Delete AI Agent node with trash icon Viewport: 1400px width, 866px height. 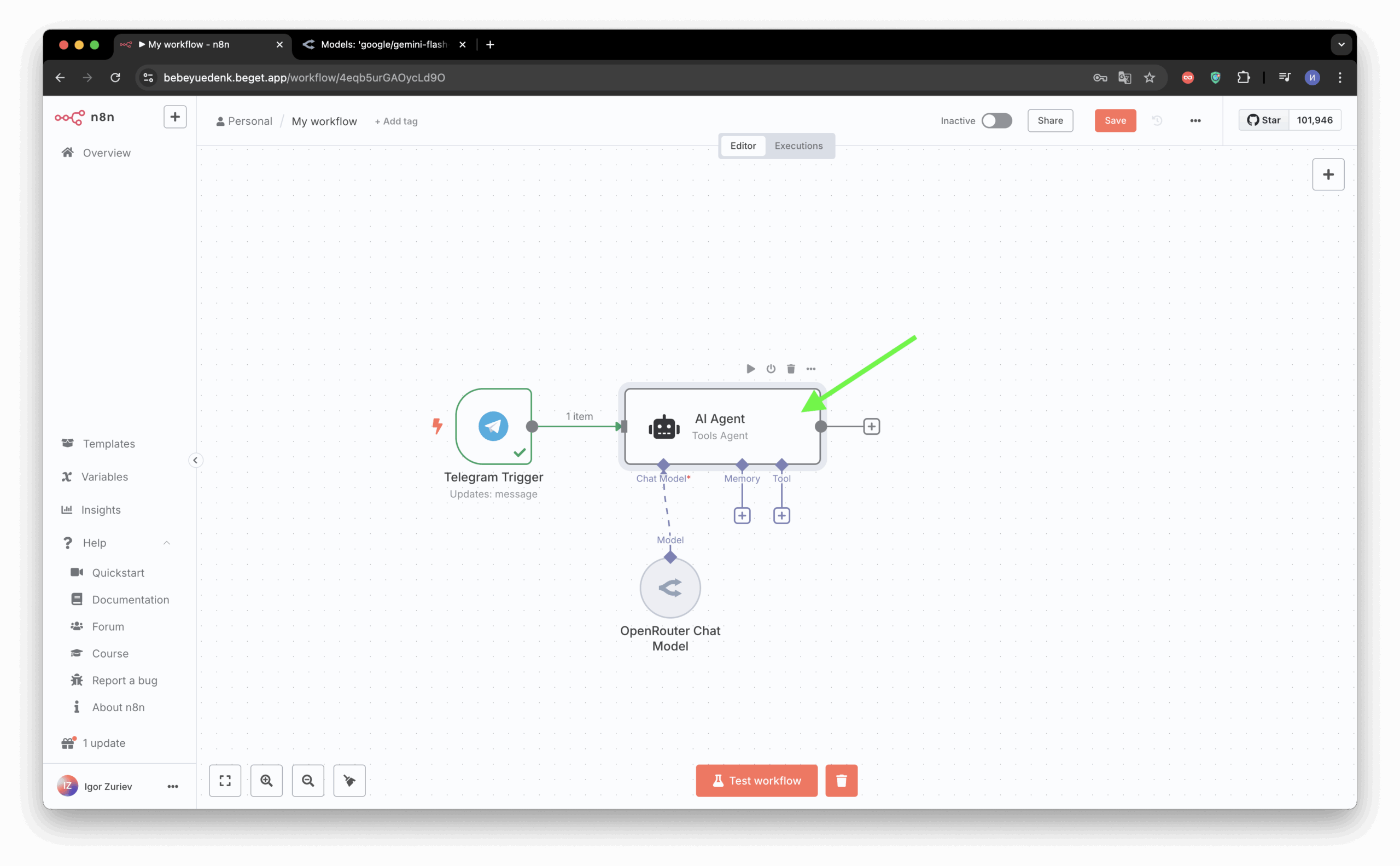coord(791,369)
